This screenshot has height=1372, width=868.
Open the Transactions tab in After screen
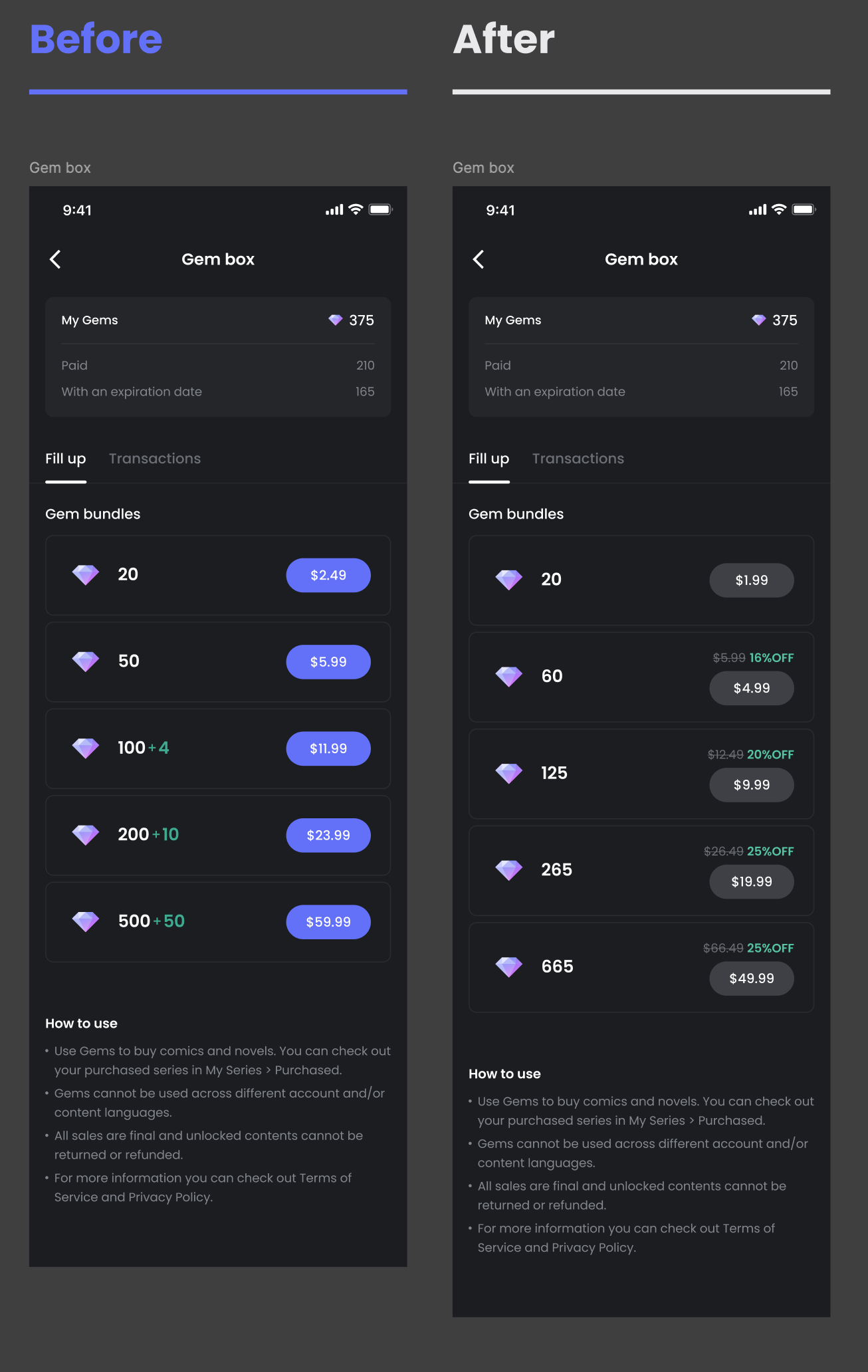pos(578,459)
